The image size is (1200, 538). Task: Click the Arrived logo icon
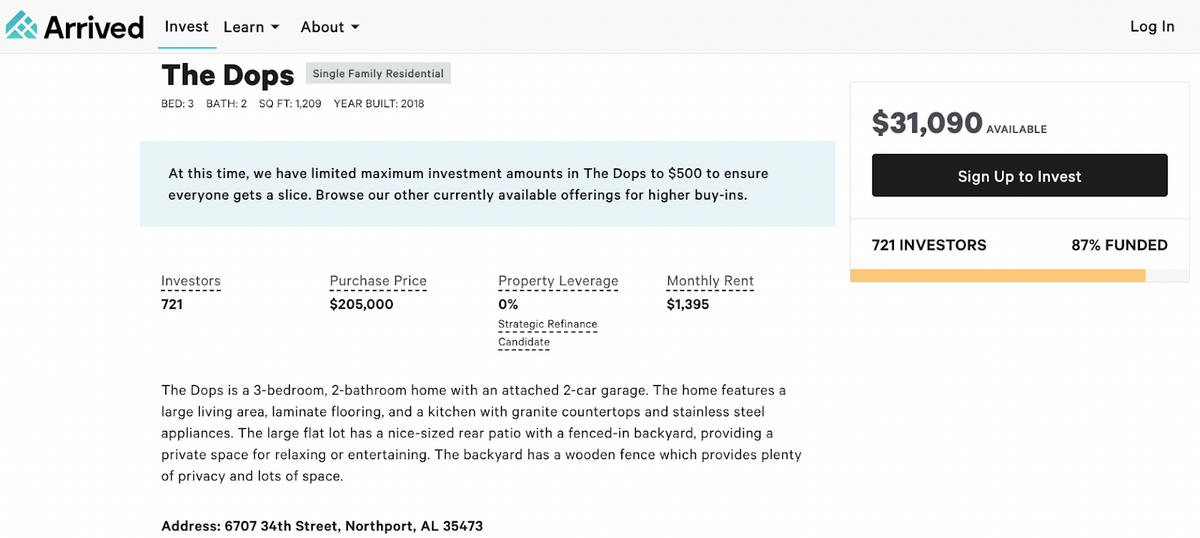[x=21, y=26]
